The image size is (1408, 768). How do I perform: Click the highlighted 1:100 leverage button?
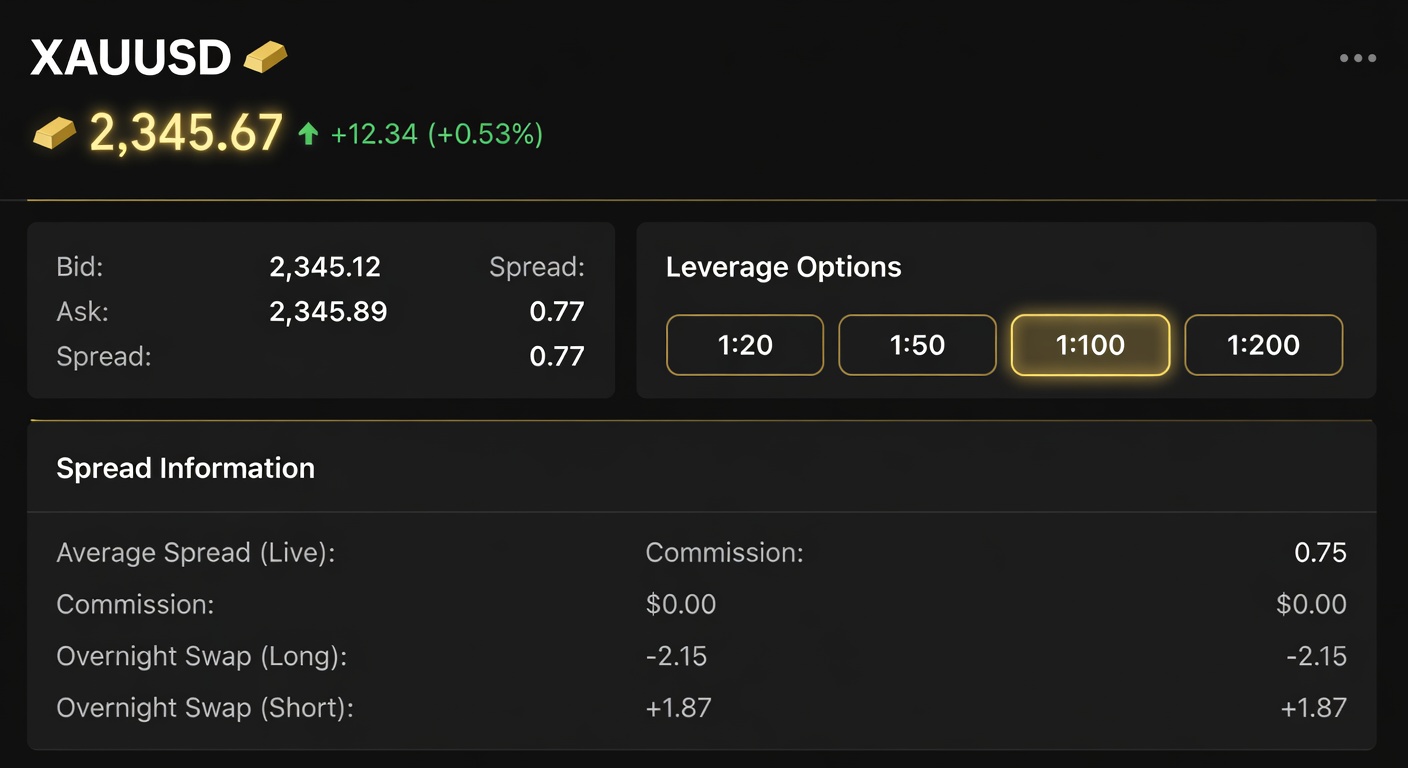click(1089, 344)
